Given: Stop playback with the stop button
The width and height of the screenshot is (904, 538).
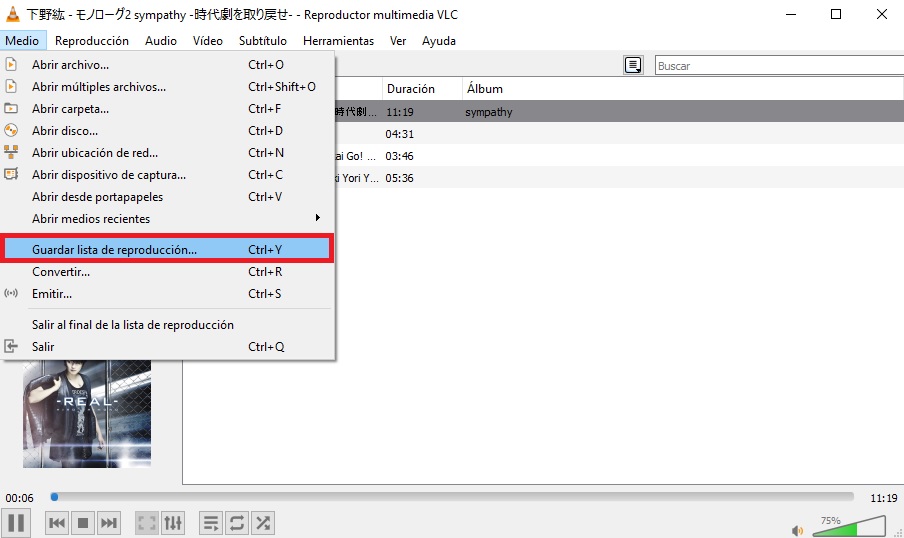Looking at the screenshot, I should click(x=83, y=523).
